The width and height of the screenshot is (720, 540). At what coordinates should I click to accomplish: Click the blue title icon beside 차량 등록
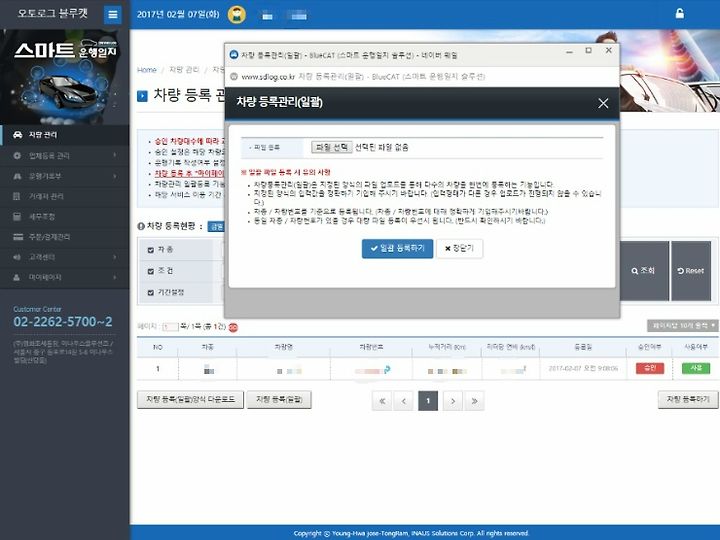[142, 96]
